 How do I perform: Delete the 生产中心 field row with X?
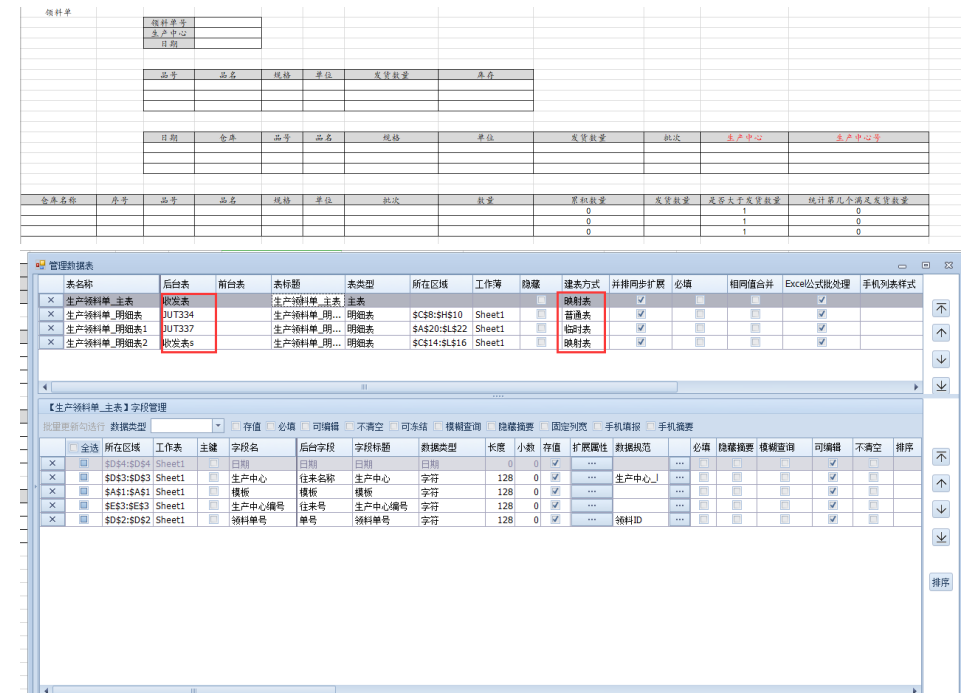[x=51, y=478]
